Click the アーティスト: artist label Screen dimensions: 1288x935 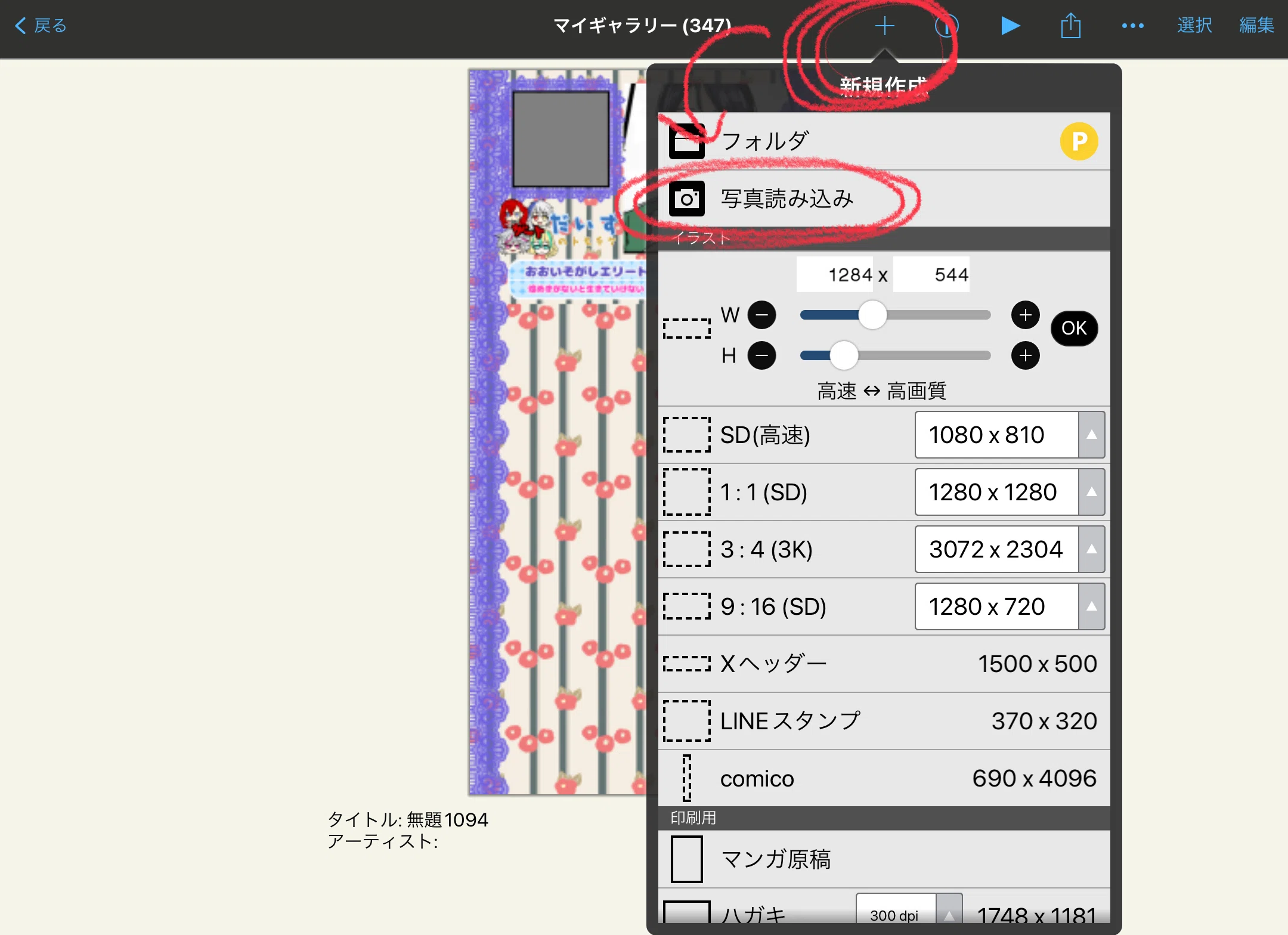(x=383, y=841)
